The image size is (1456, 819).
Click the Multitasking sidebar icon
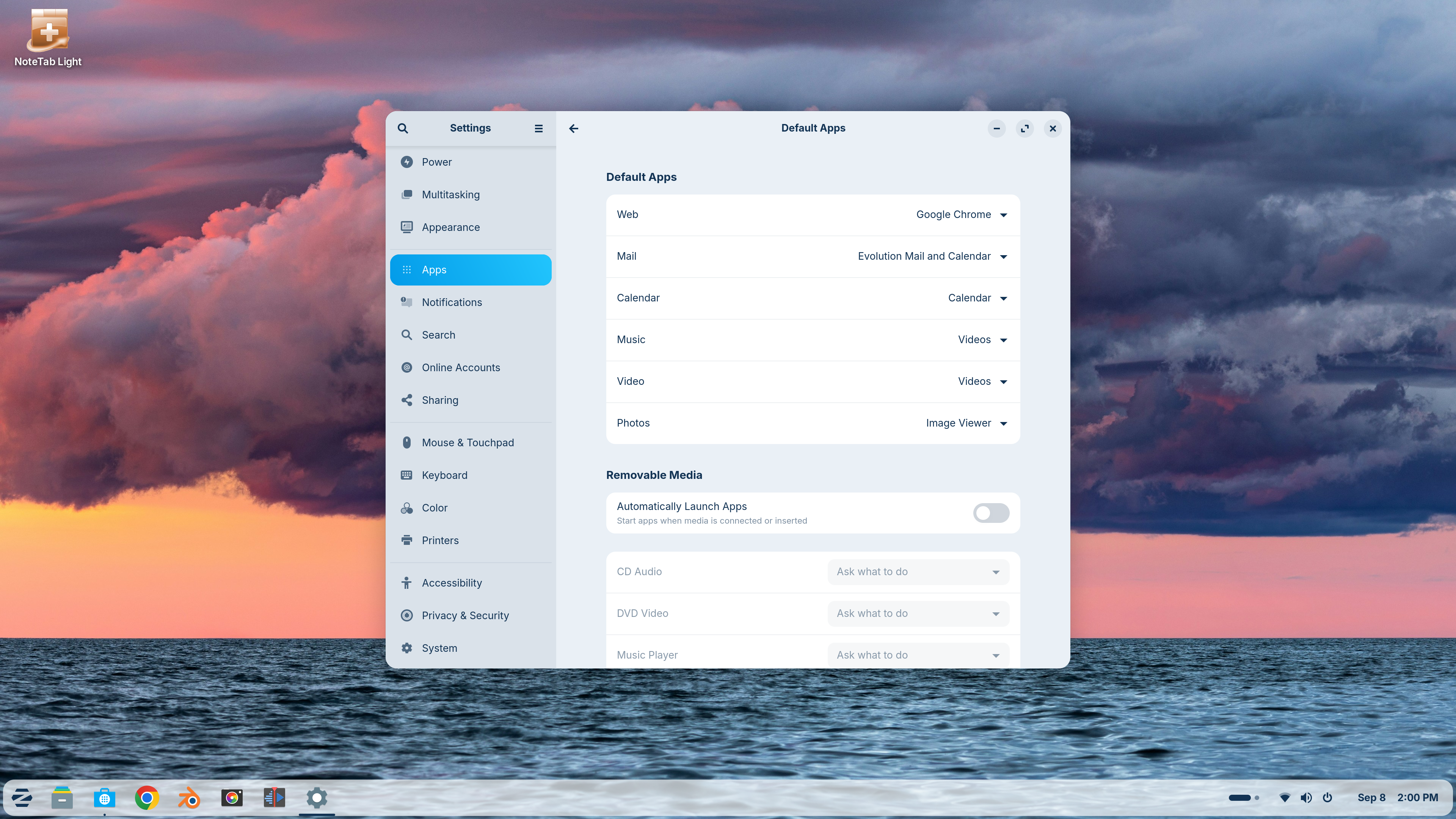tap(406, 195)
